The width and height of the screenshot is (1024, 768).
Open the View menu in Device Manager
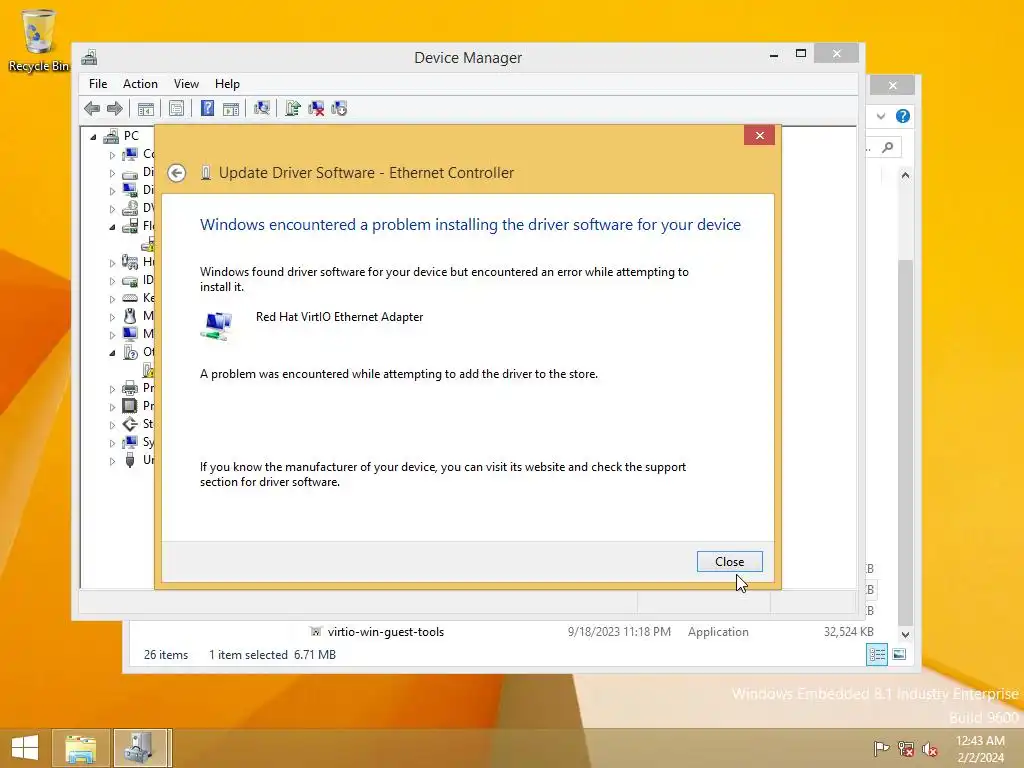[x=186, y=84]
